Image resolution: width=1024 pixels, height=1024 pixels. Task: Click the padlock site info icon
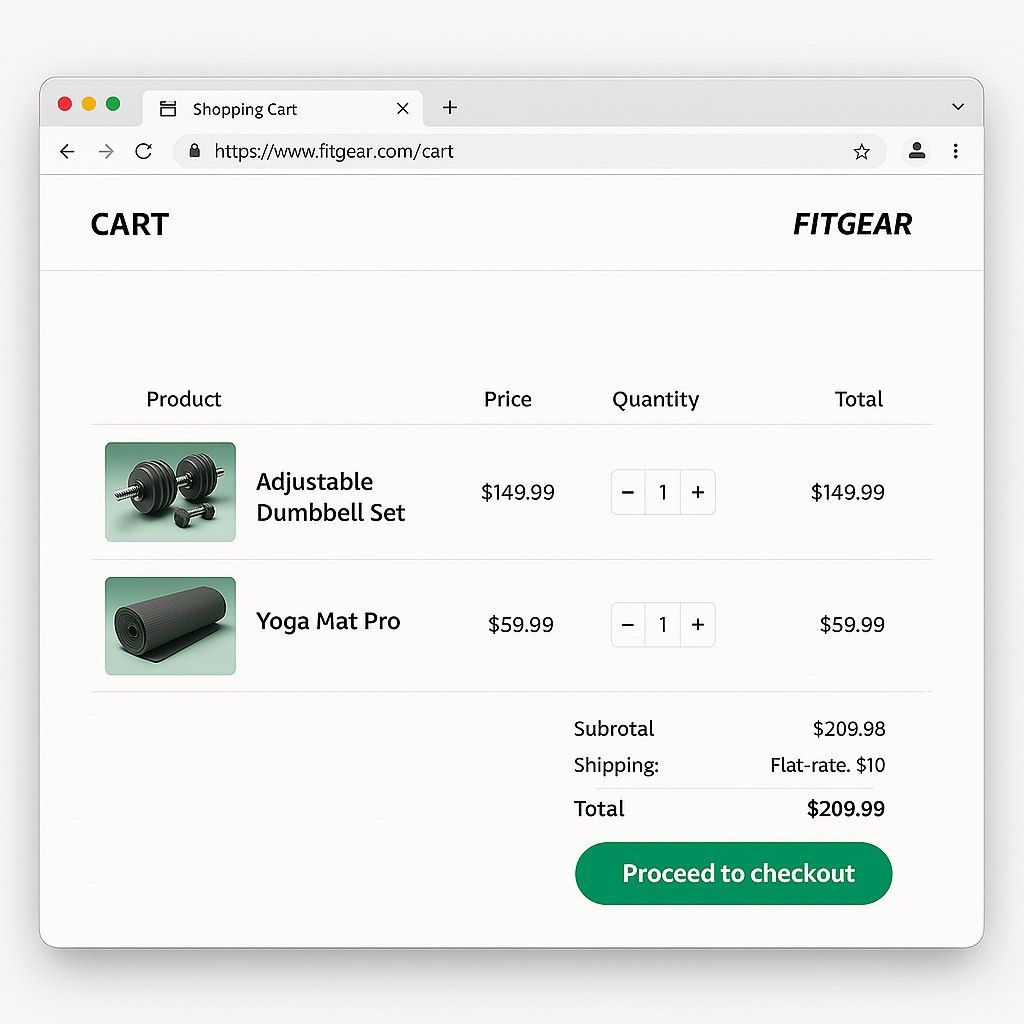point(194,152)
